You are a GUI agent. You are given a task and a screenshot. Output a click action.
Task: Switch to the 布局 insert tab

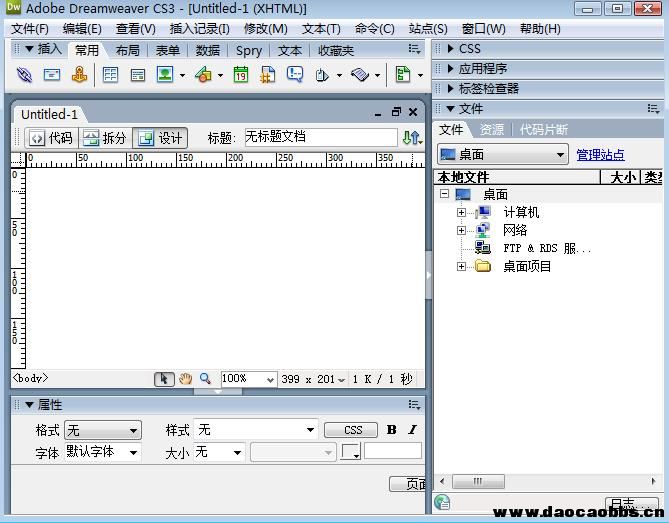click(x=127, y=50)
